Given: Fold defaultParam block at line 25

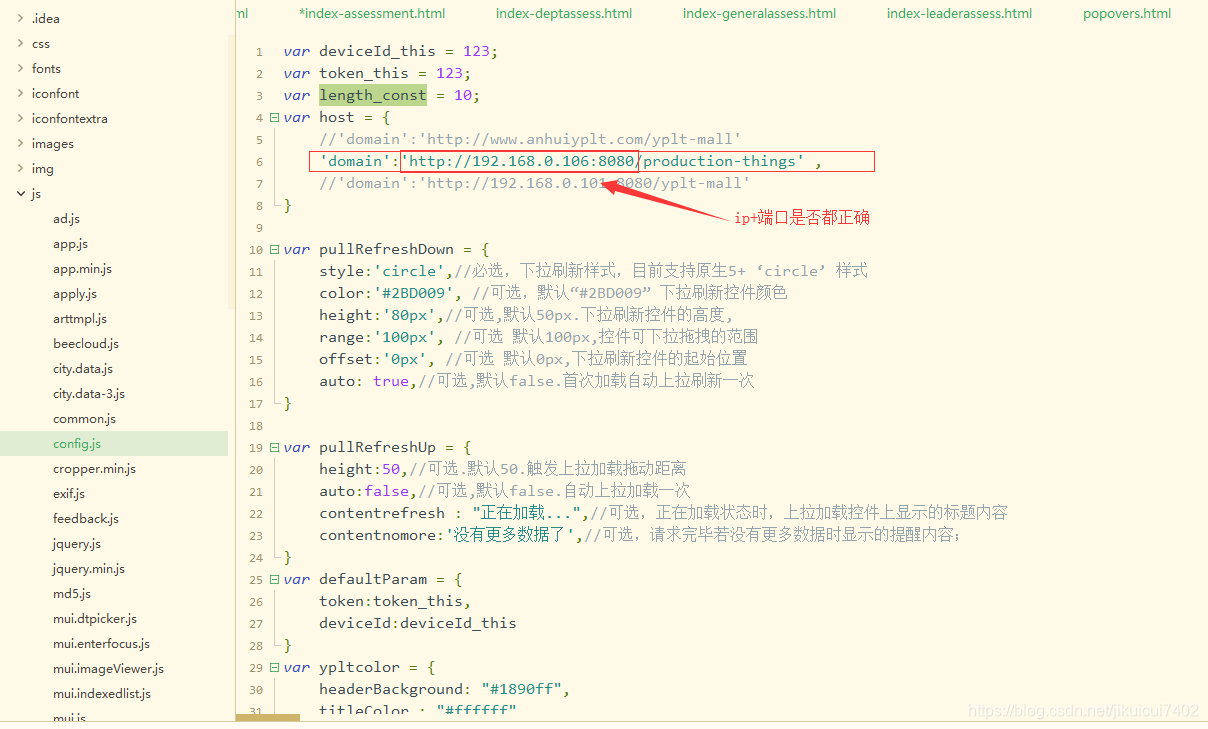Looking at the screenshot, I should pos(275,580).
